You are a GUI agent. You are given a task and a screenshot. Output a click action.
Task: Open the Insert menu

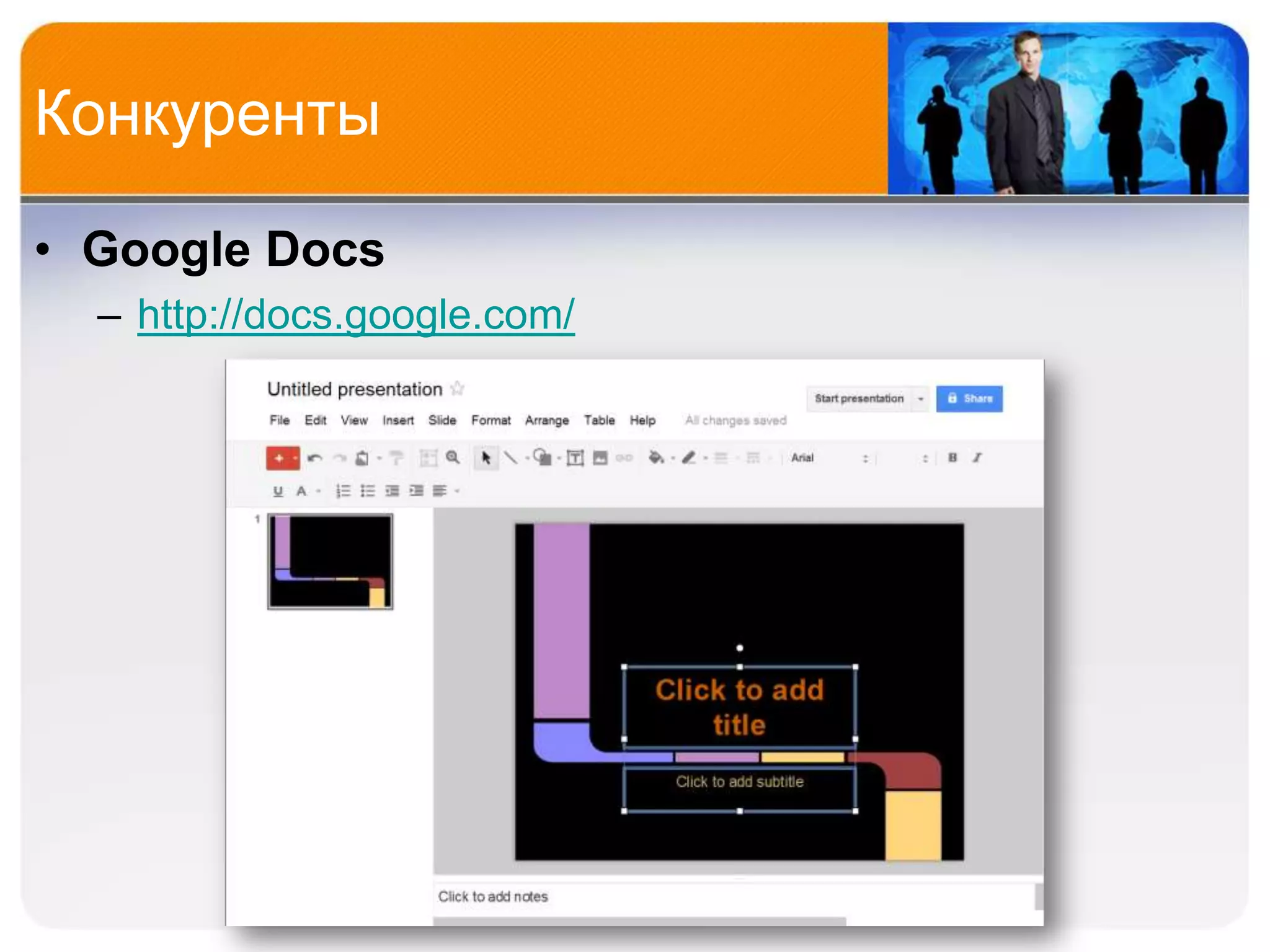pyautogui.click(x=398, y=420)
